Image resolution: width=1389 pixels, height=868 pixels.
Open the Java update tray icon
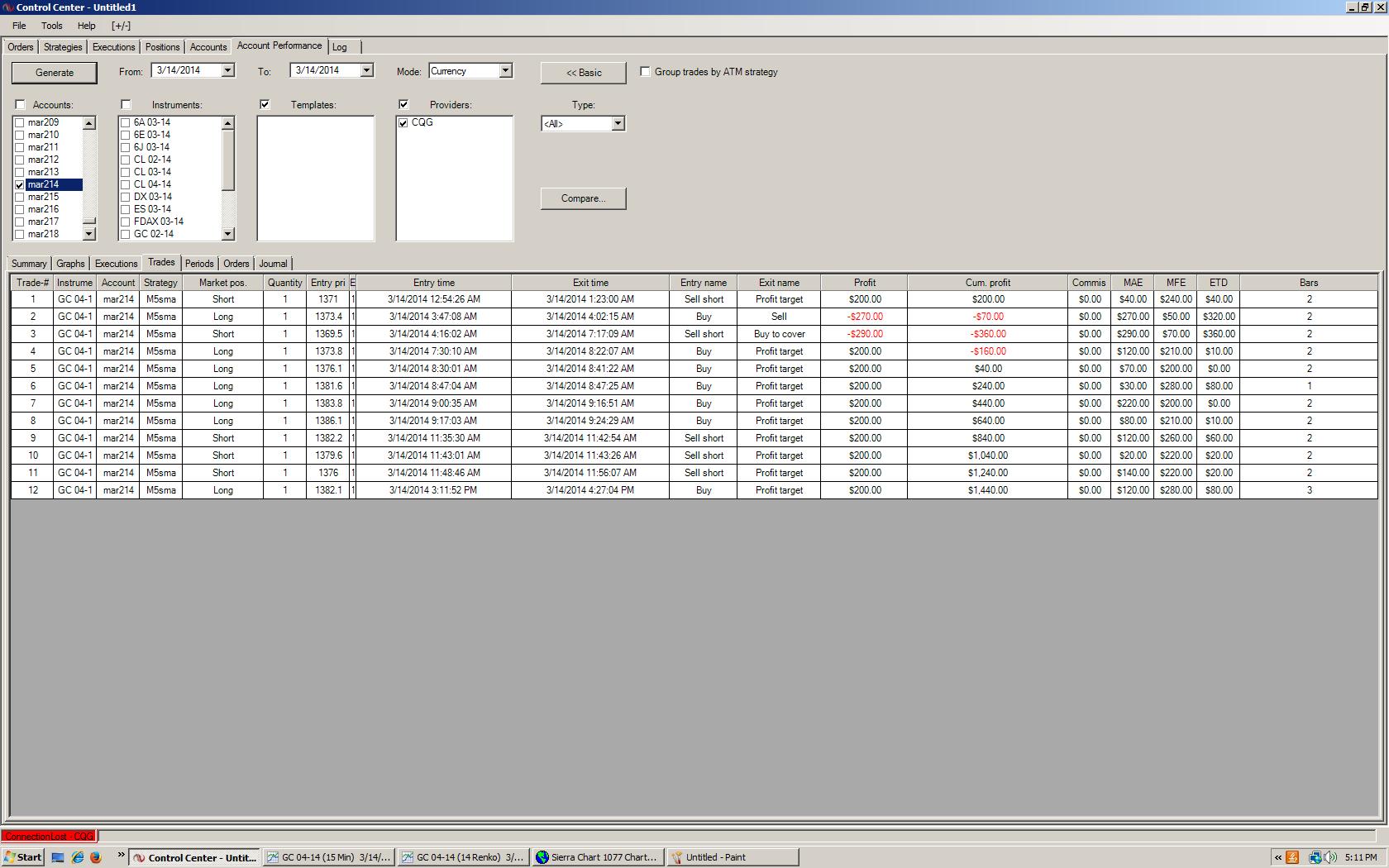(x=1292, y=857)
